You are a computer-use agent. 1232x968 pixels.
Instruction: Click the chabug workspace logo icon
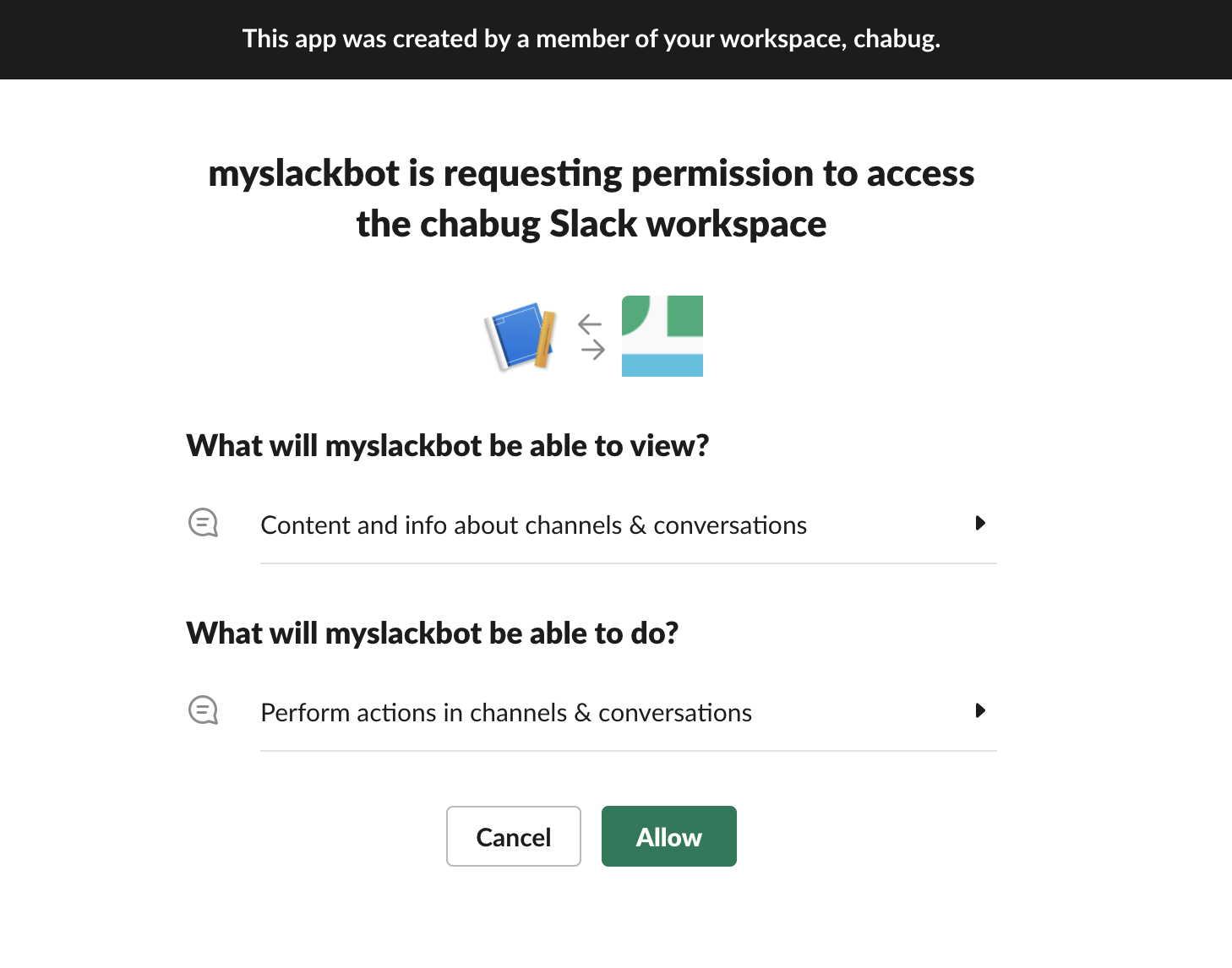coord(662,336)
